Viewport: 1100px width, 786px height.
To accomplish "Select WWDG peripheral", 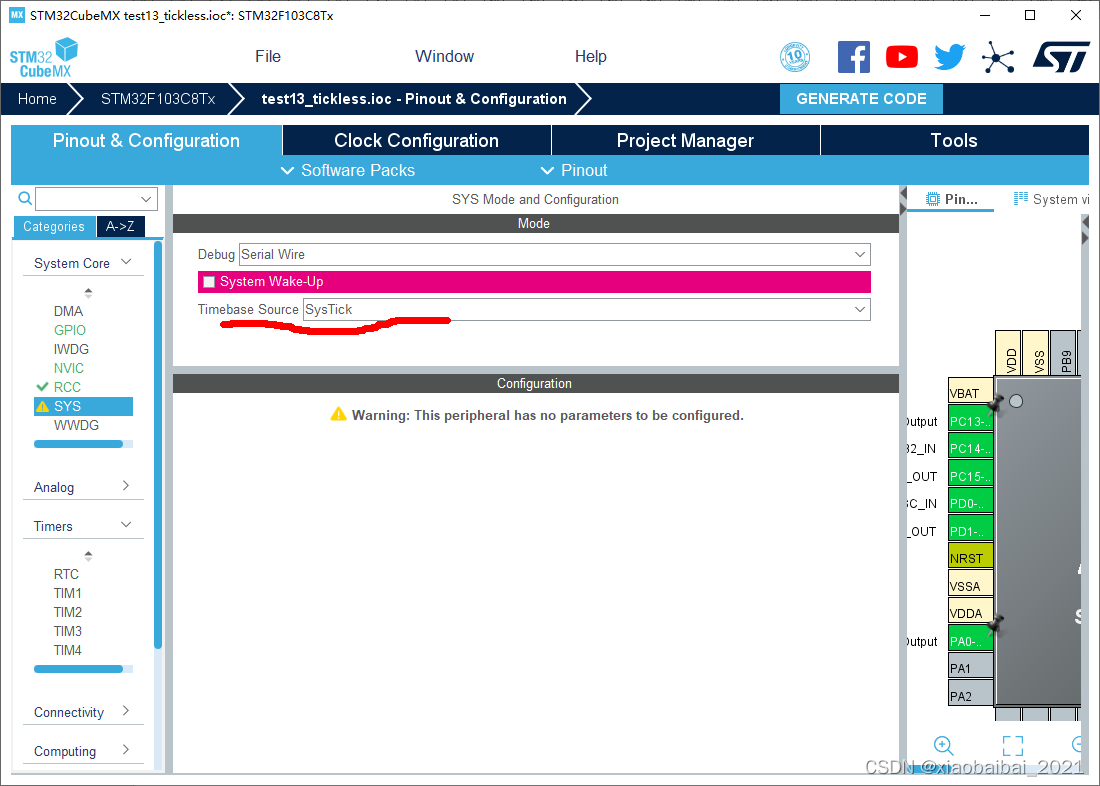I will pyautogui.click(x=76, y=425).
